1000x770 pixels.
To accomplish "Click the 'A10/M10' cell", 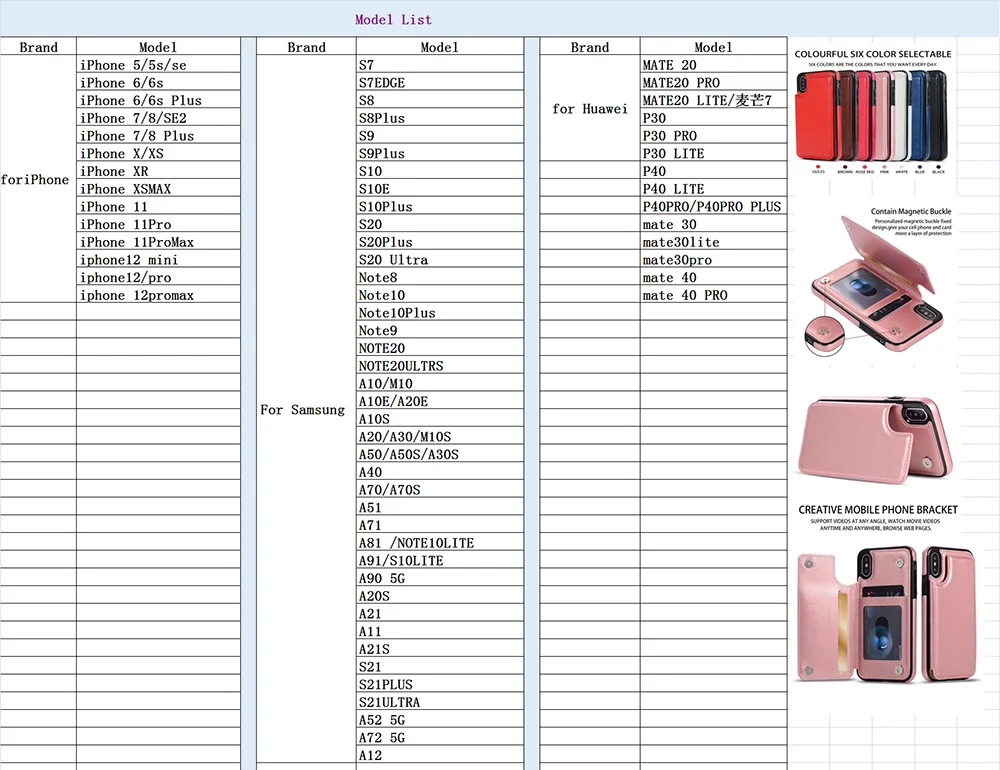I will coord(439,383).
